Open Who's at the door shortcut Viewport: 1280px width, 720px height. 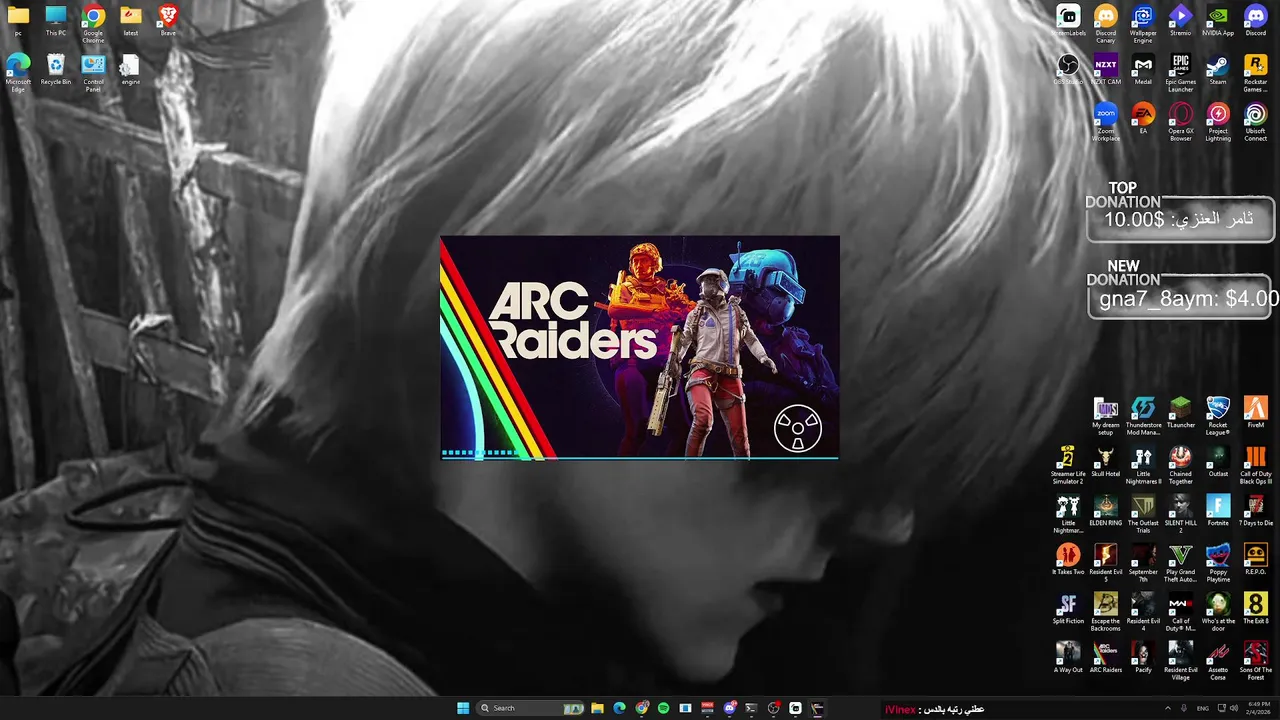pyautogui.click(x=1218, y=611)
